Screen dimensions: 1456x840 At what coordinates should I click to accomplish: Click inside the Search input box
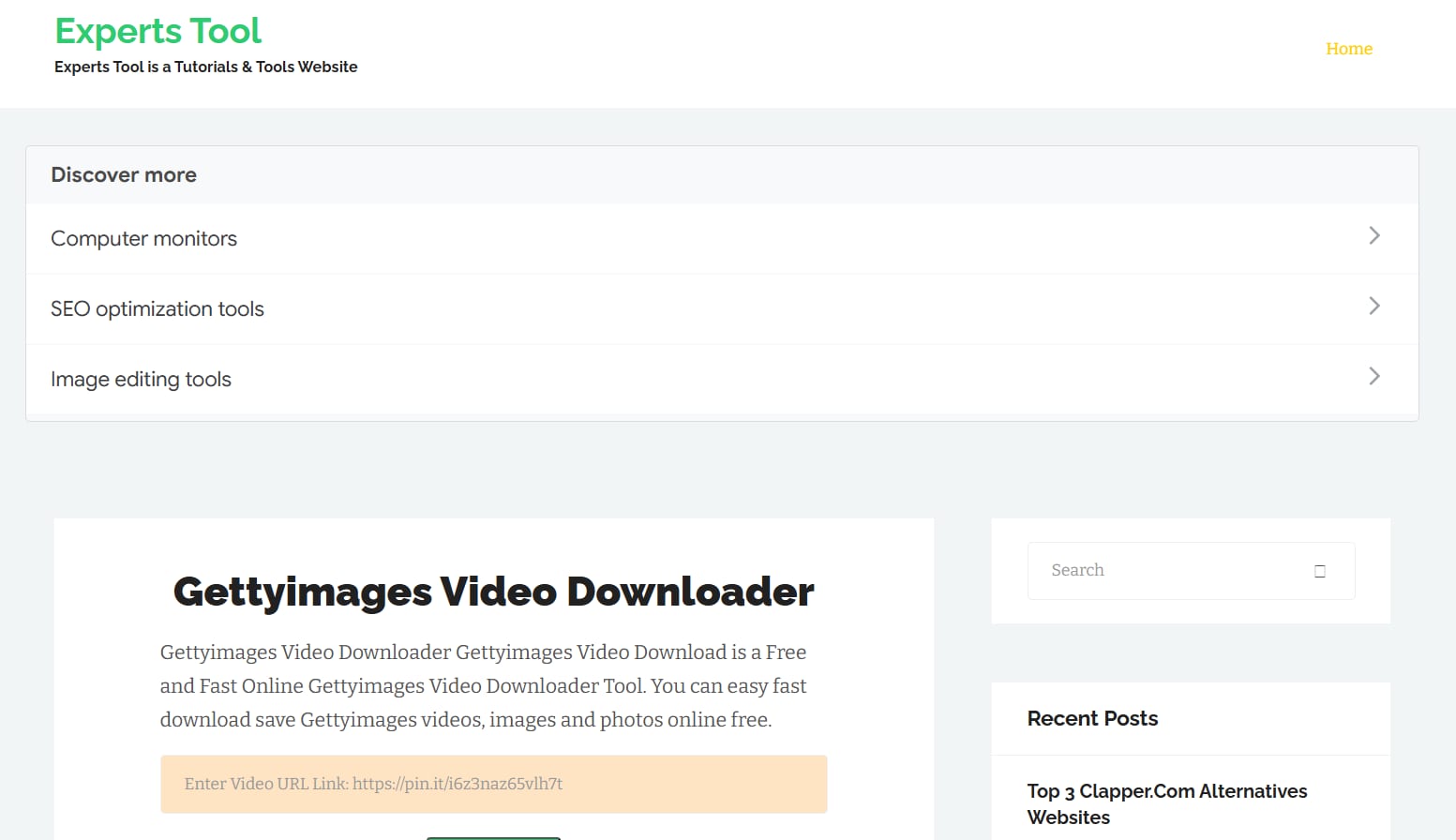coord(1163,570)
